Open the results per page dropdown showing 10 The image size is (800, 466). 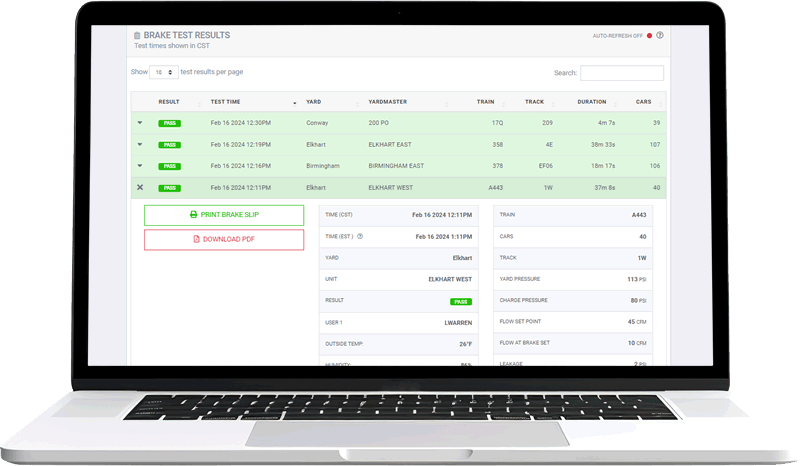coord(164,72)
